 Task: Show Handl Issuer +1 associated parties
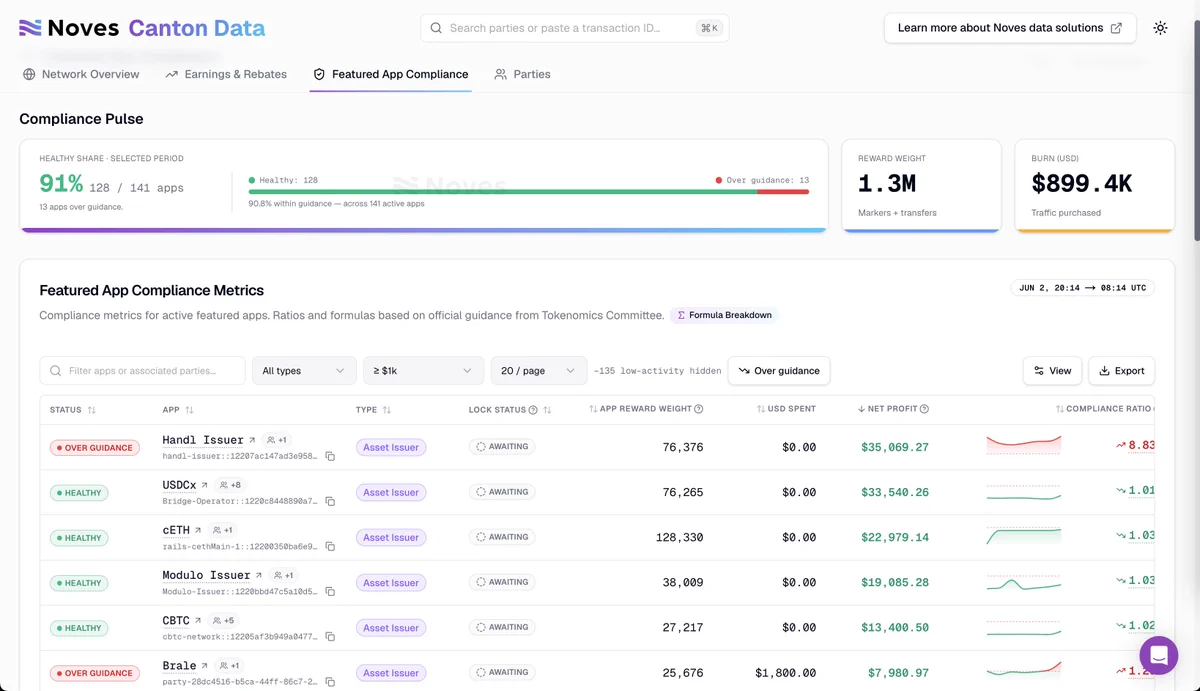[x=276, y=440]
